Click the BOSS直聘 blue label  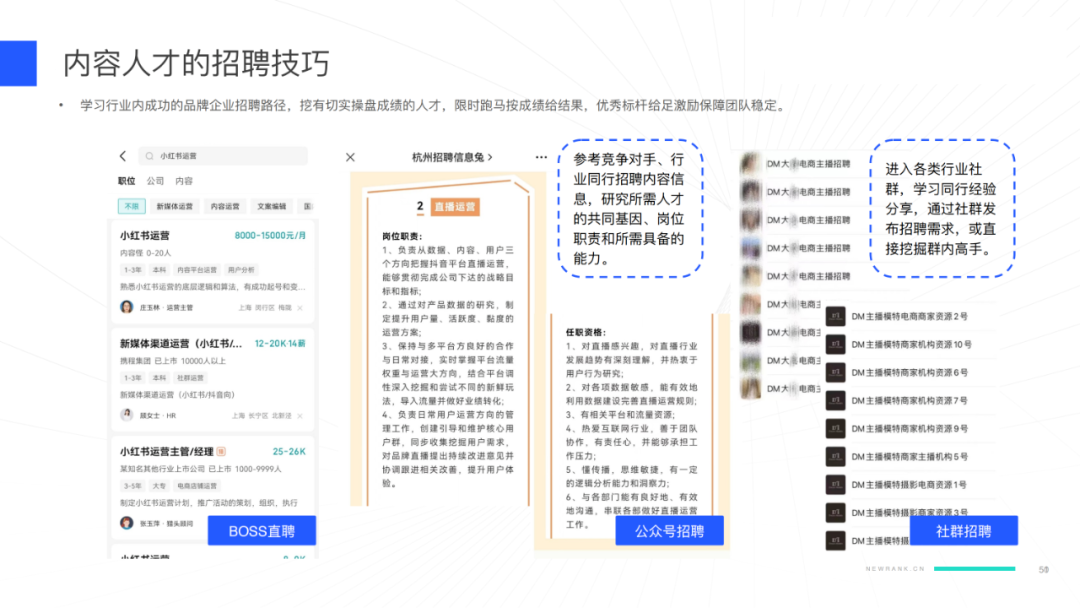click(262, 531)
